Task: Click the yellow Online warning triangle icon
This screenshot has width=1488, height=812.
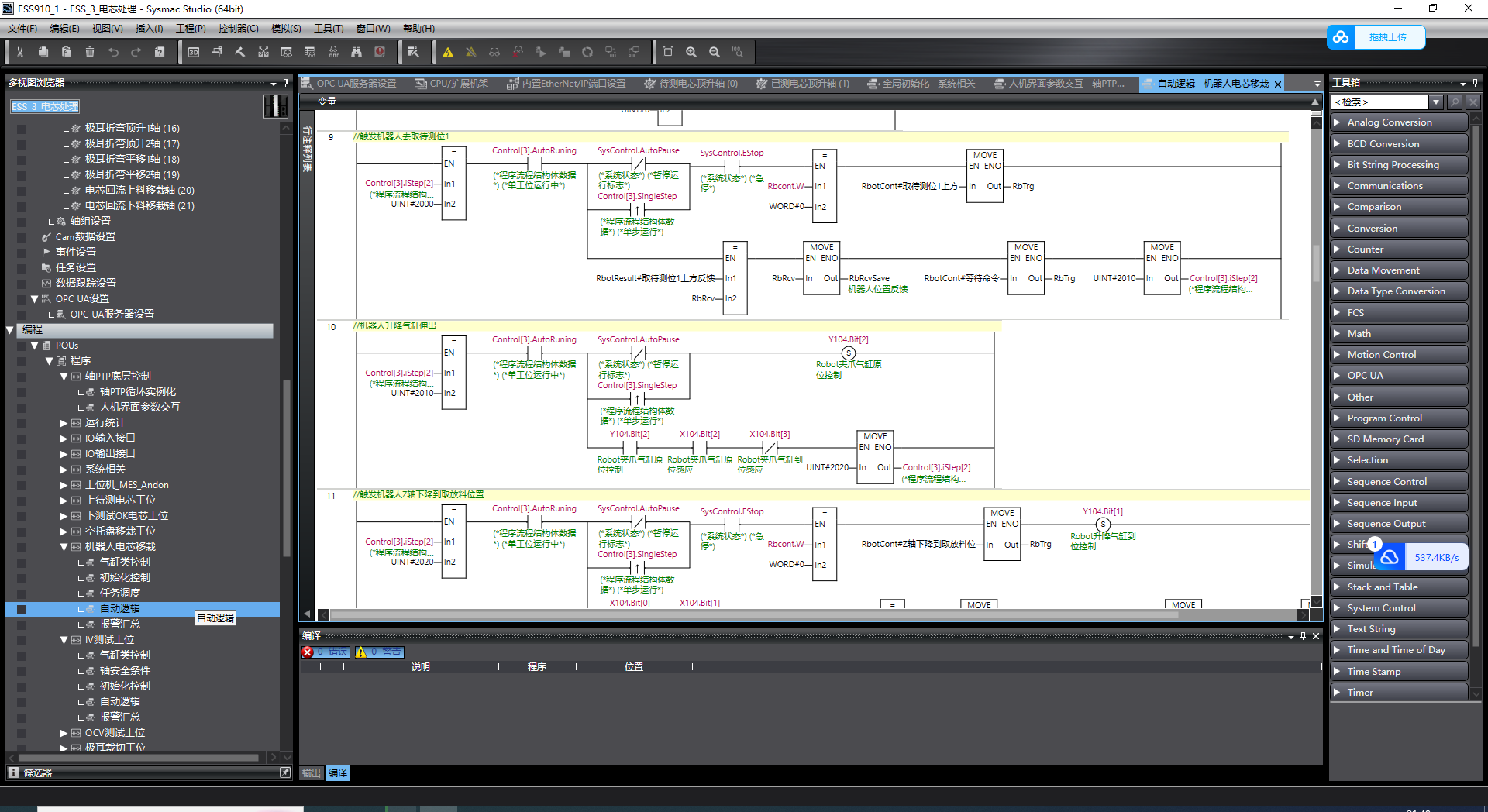Action: pyautogui.click(x=448, y=52)
